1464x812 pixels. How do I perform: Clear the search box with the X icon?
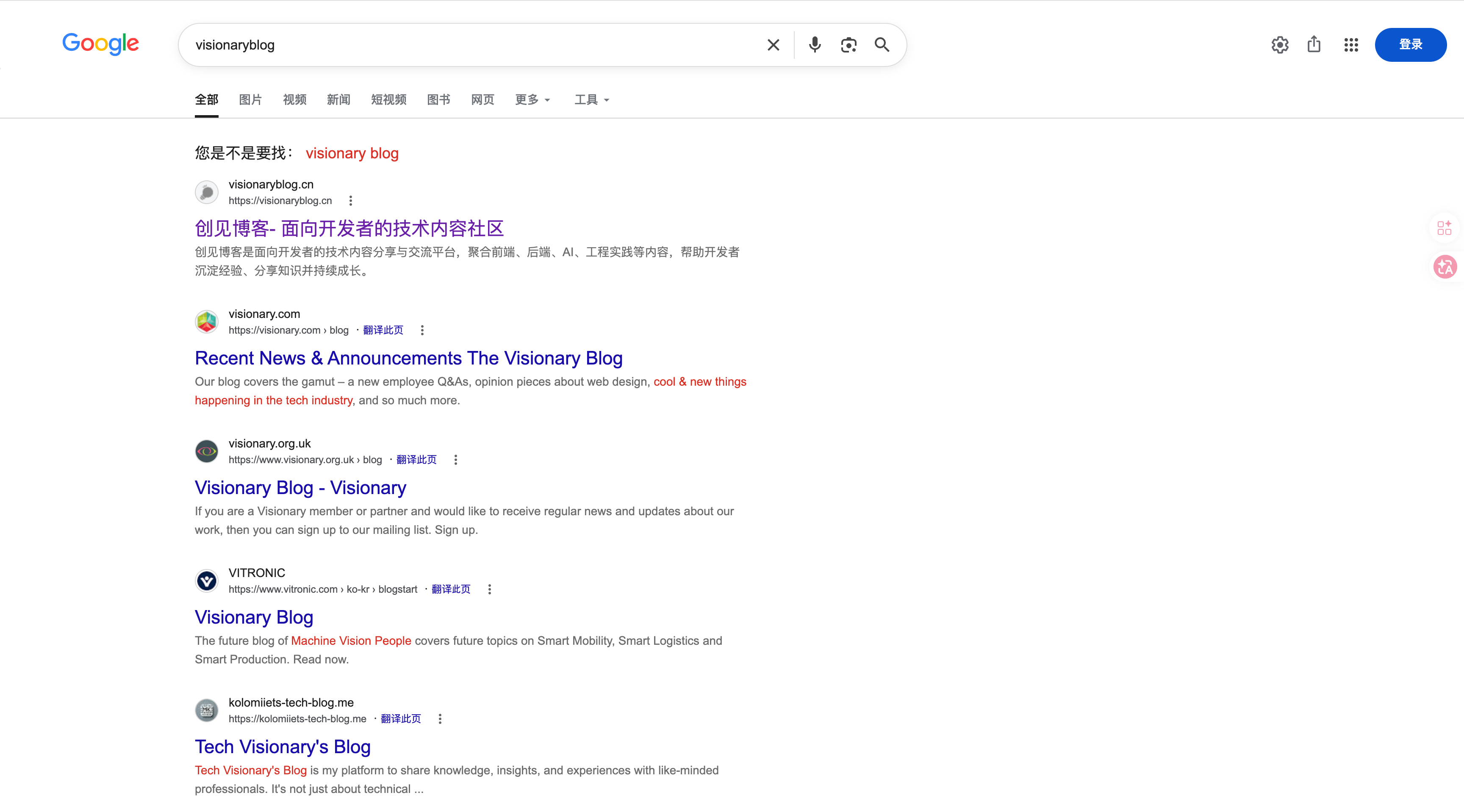[773, 45]
